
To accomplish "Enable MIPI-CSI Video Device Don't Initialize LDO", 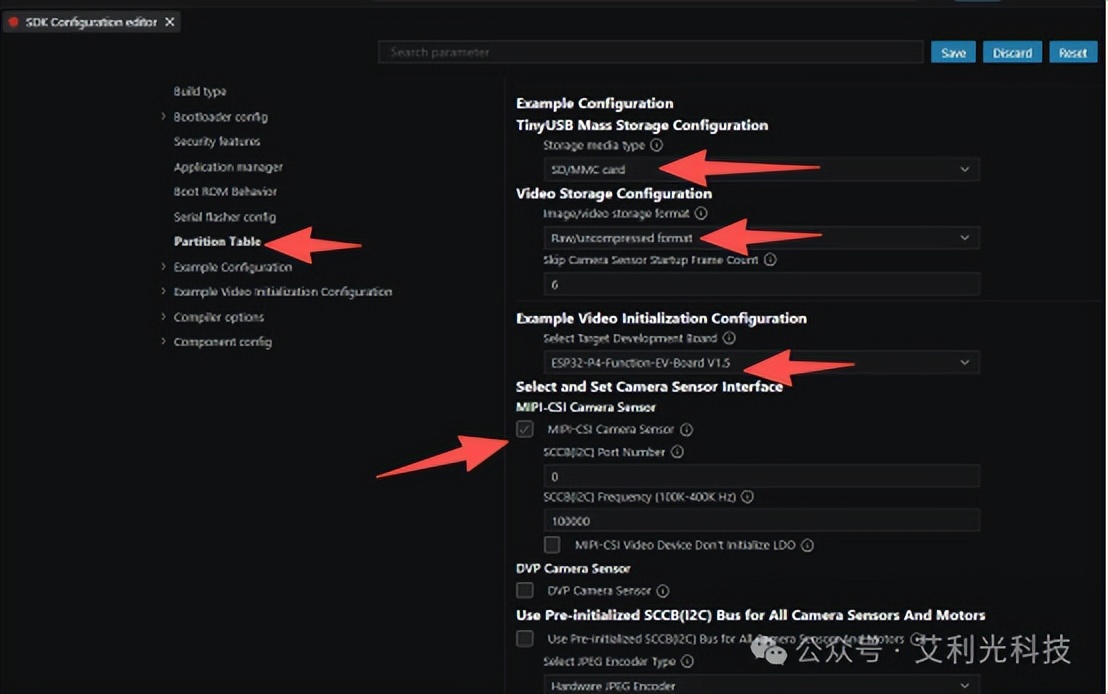I will [552, 545].
